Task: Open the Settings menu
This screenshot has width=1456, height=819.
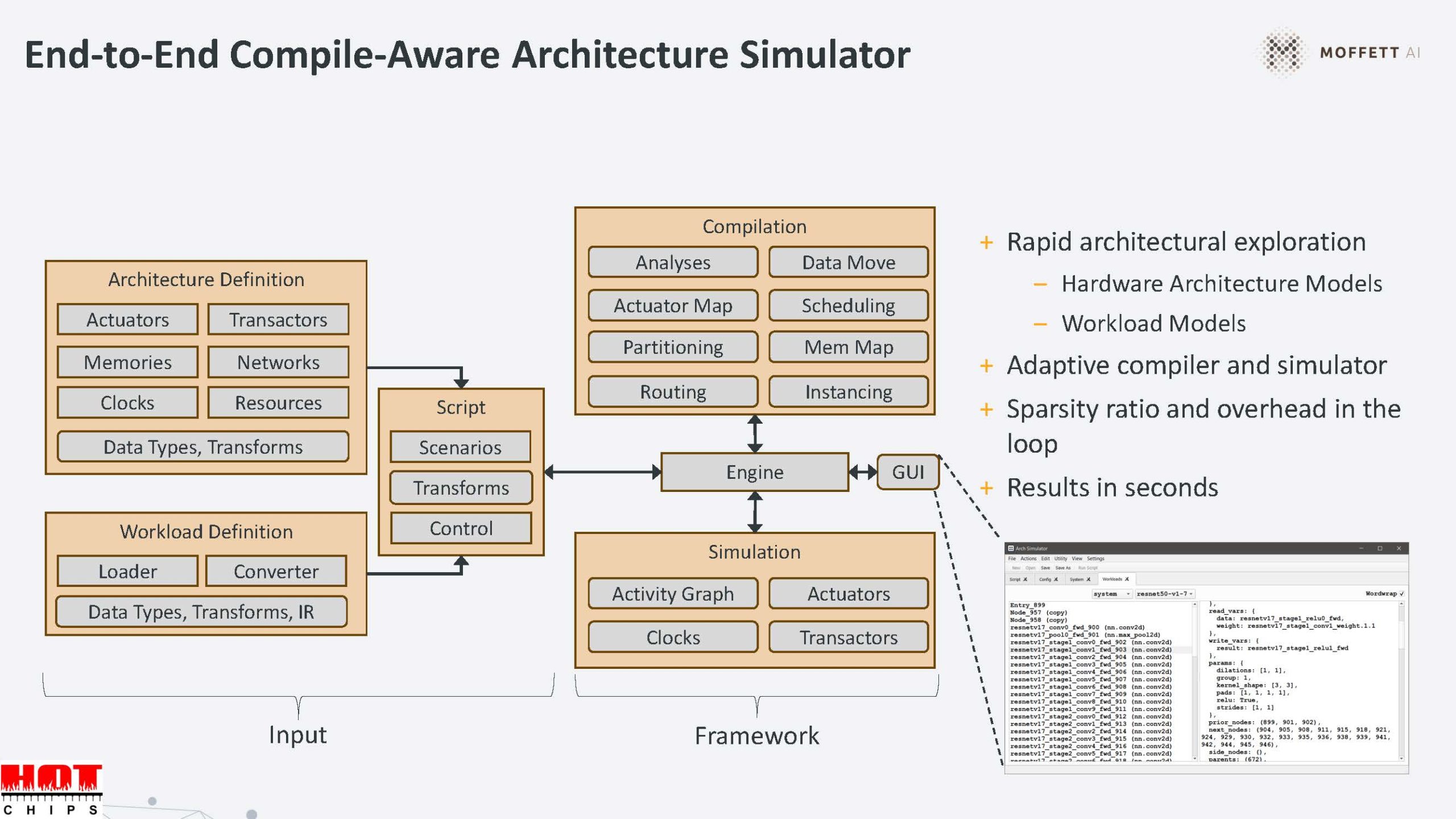Action: coord(1095,559)
